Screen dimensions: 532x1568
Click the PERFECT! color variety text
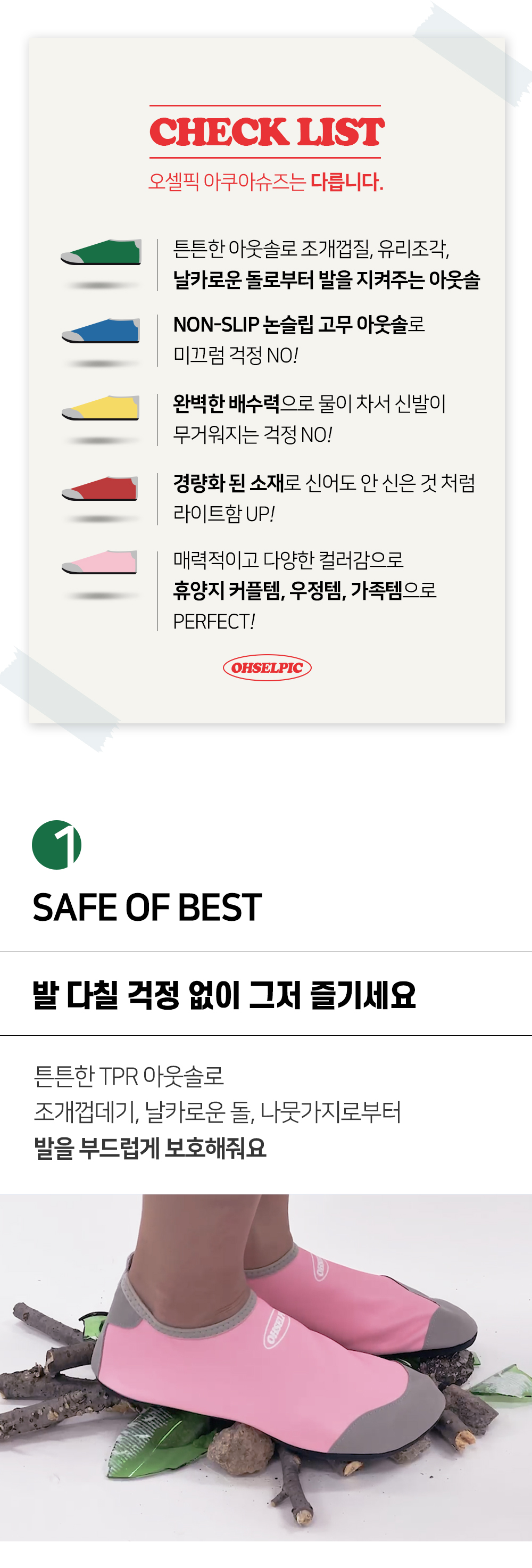click(305, 590)
